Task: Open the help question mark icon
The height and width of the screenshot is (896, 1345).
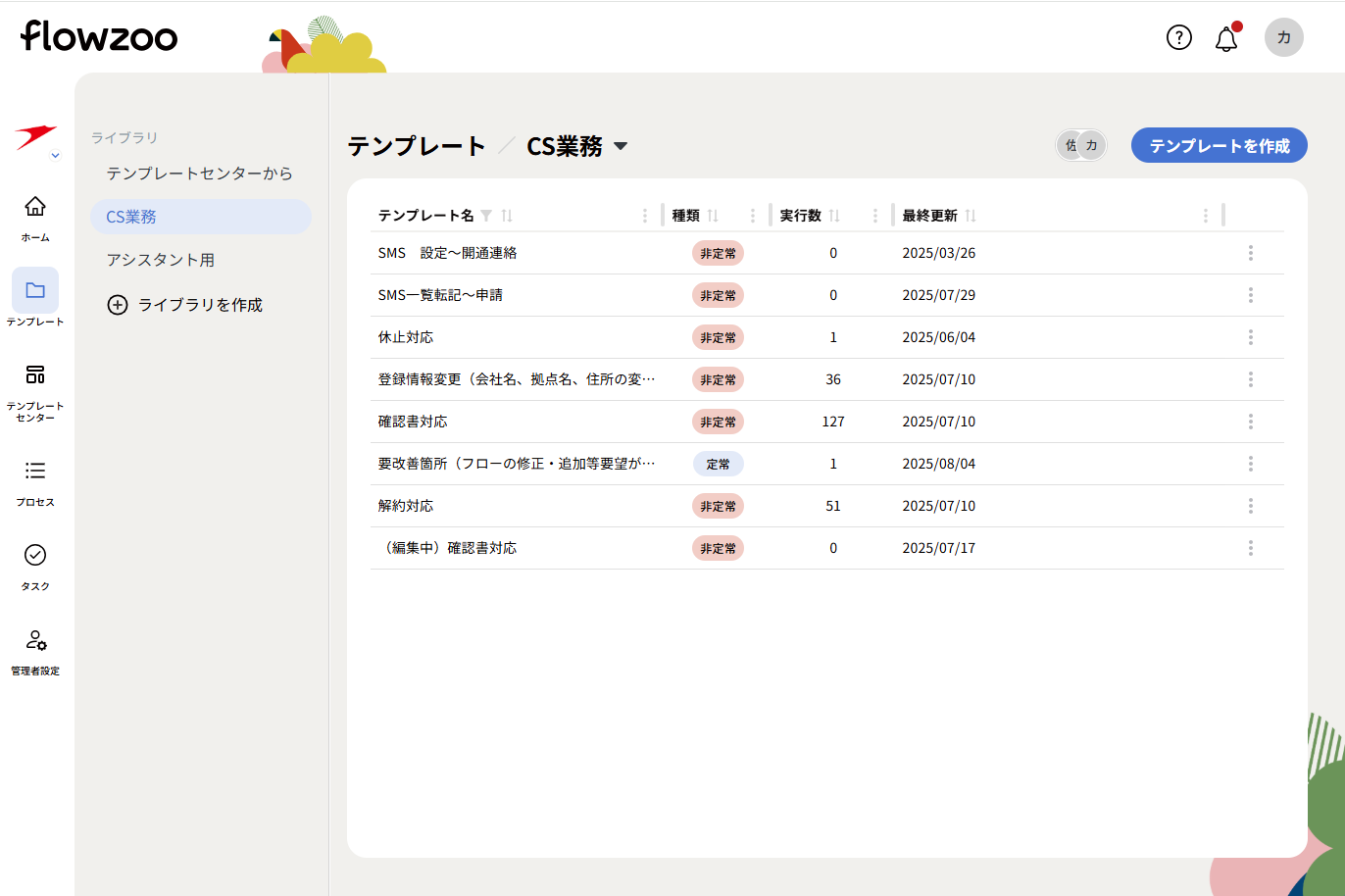Action: click(1178, 38)
